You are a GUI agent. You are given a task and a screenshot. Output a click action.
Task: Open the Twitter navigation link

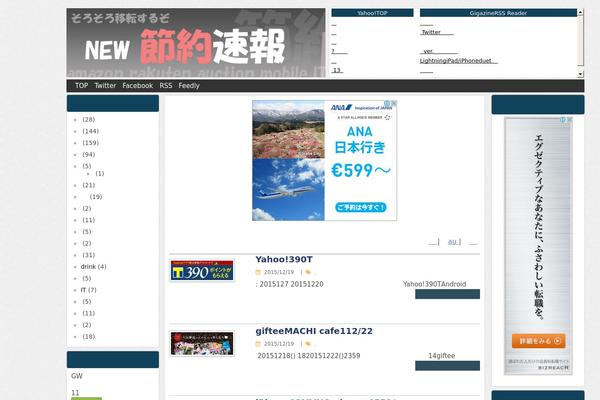[x=105, y=86]
